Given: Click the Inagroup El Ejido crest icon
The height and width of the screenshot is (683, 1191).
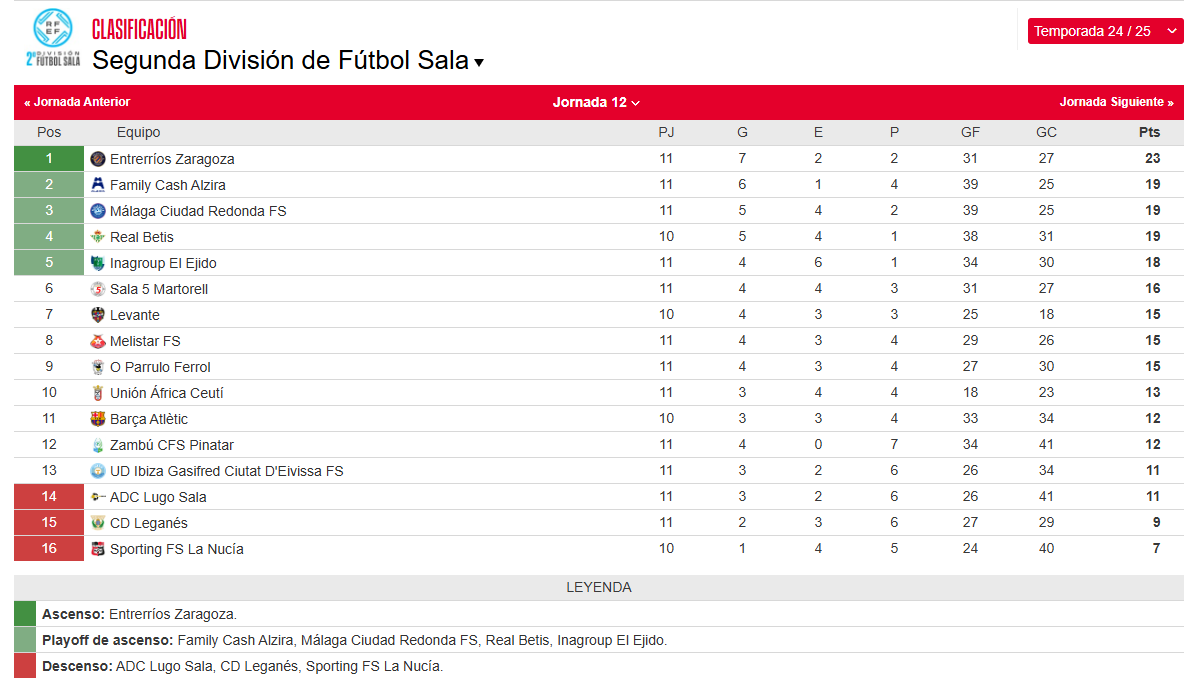Looking at the screenshot, I should pos(98,263).
